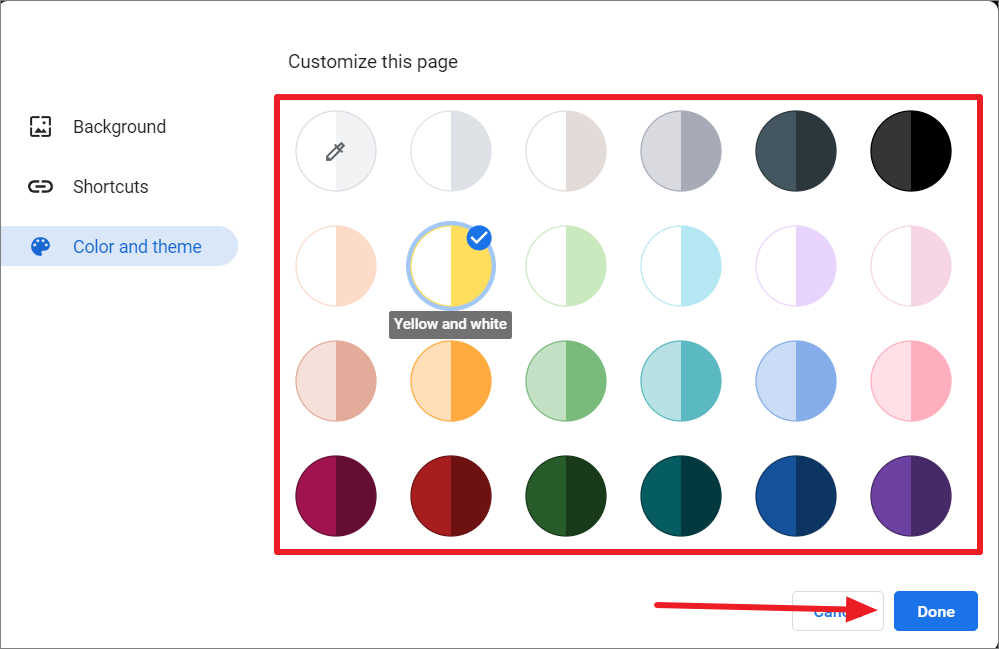Pick the white and peach theme swatch
This screenshot has width=999, height=649.
(x=336, y=266)
